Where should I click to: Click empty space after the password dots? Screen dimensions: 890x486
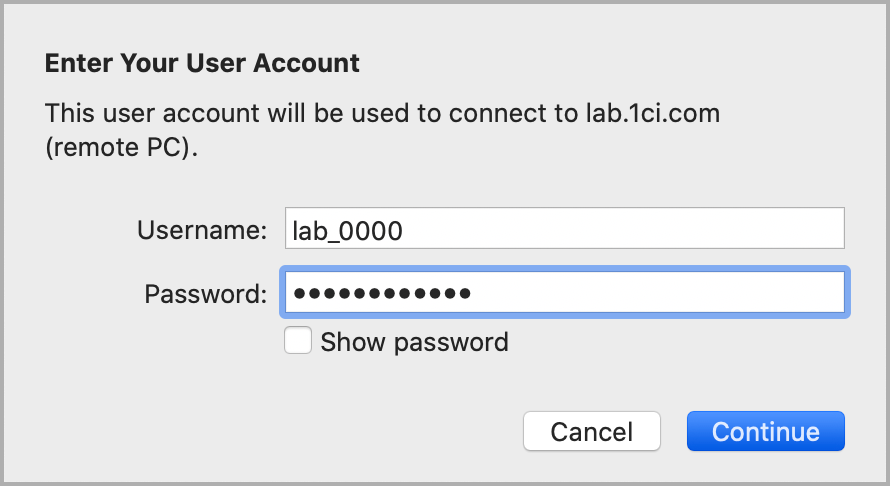tap(650, 293)
